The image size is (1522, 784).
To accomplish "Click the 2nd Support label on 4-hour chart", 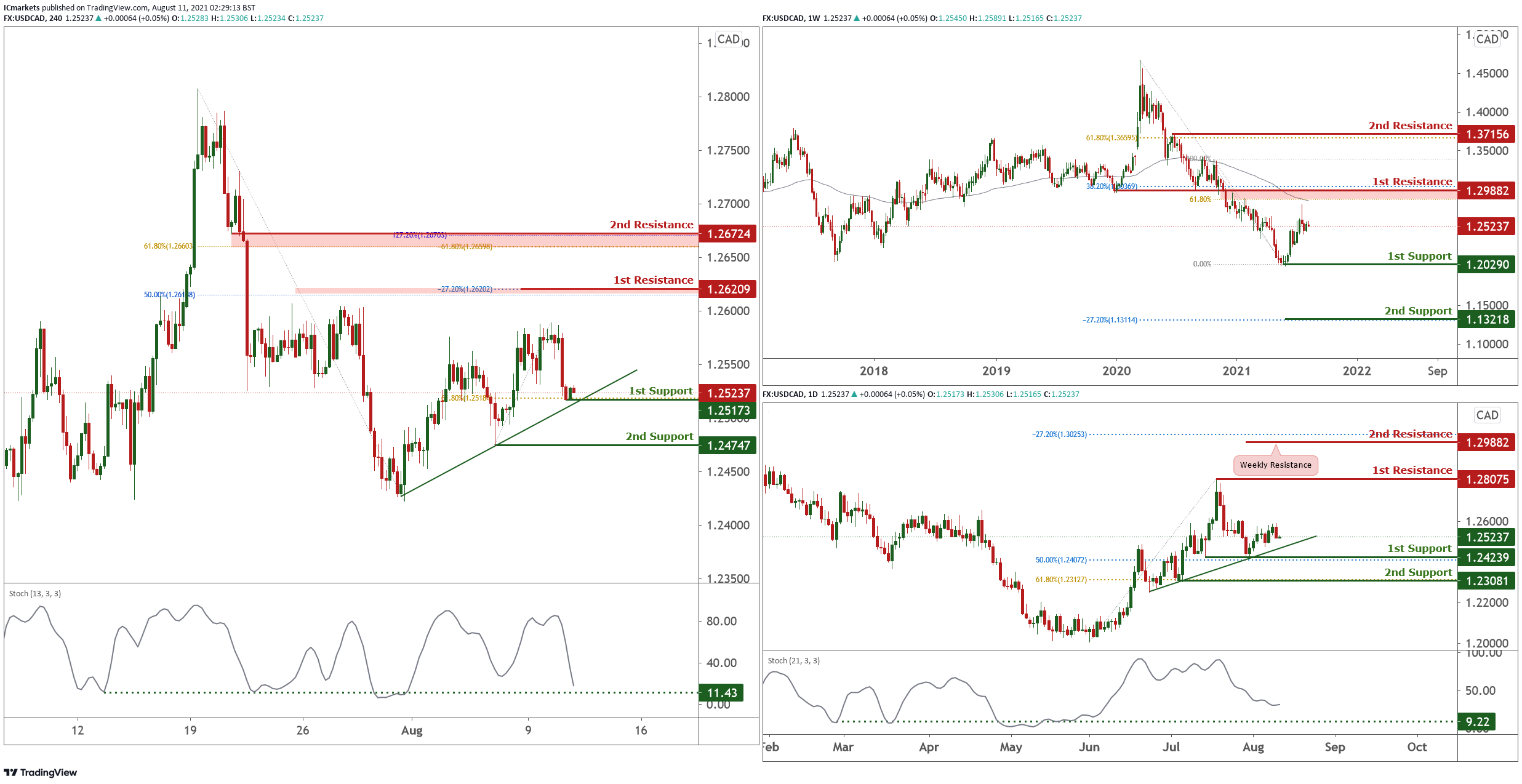I will [660, 436].
